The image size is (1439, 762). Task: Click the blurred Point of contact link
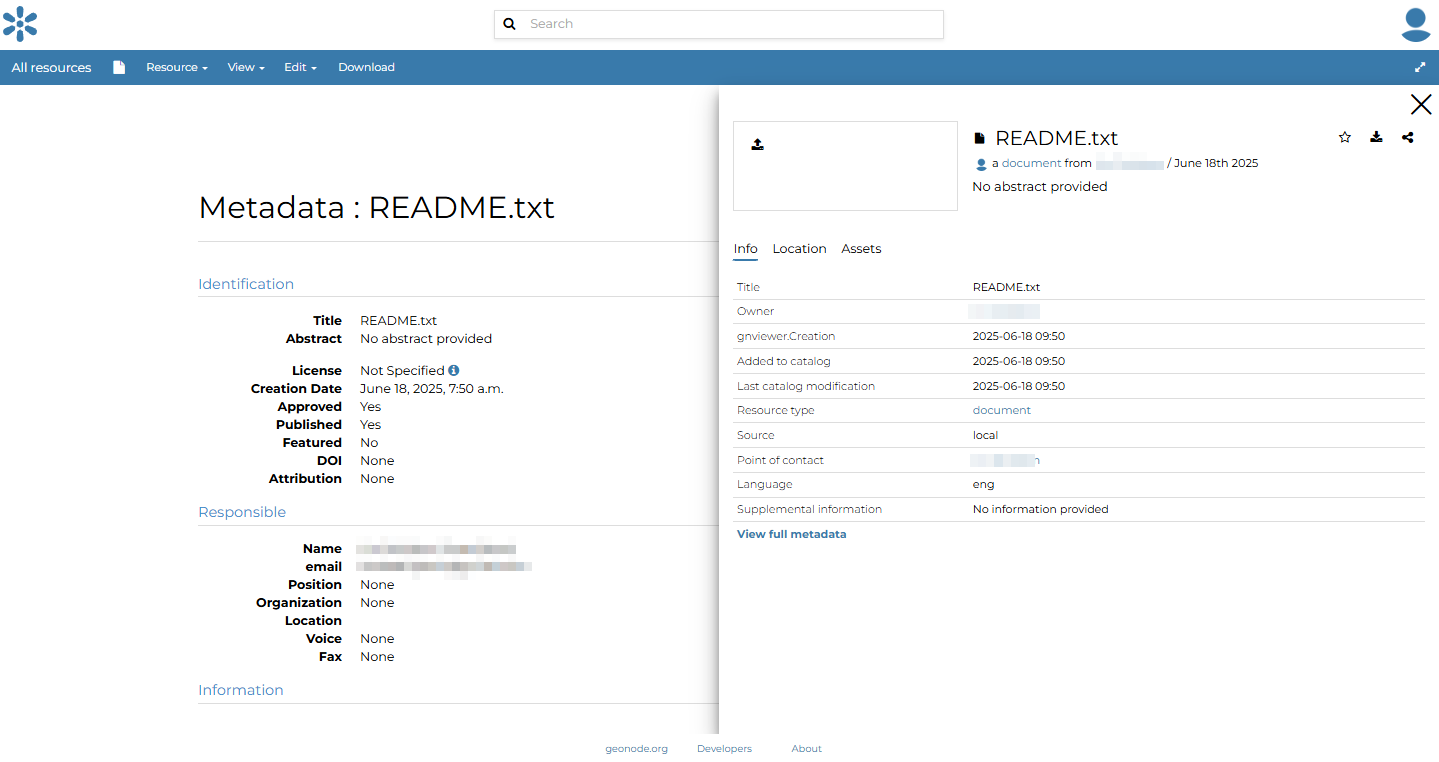1006,461
